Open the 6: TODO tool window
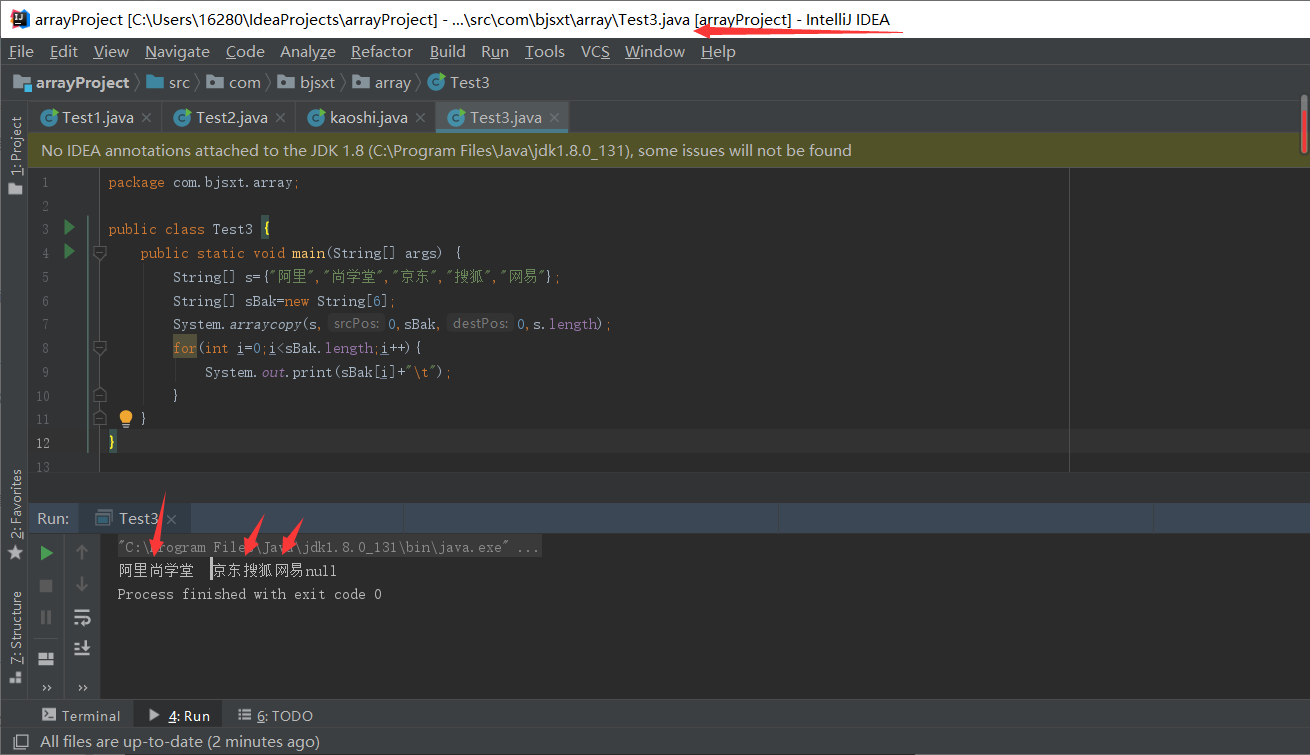Image resolution: width=1310 pixels, height=755 pixels. coord(275,716)
